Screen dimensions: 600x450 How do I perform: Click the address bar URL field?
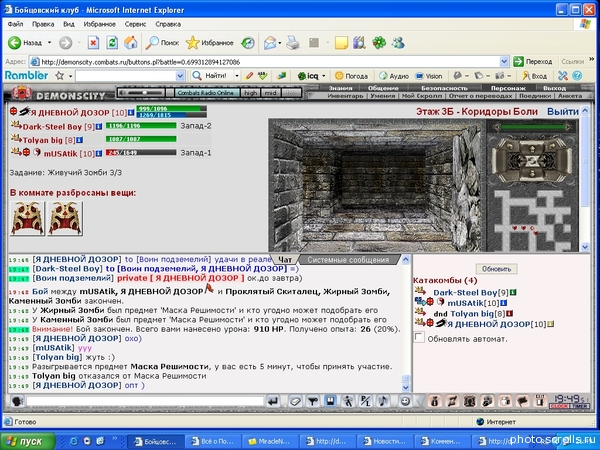tap(264, 61)
